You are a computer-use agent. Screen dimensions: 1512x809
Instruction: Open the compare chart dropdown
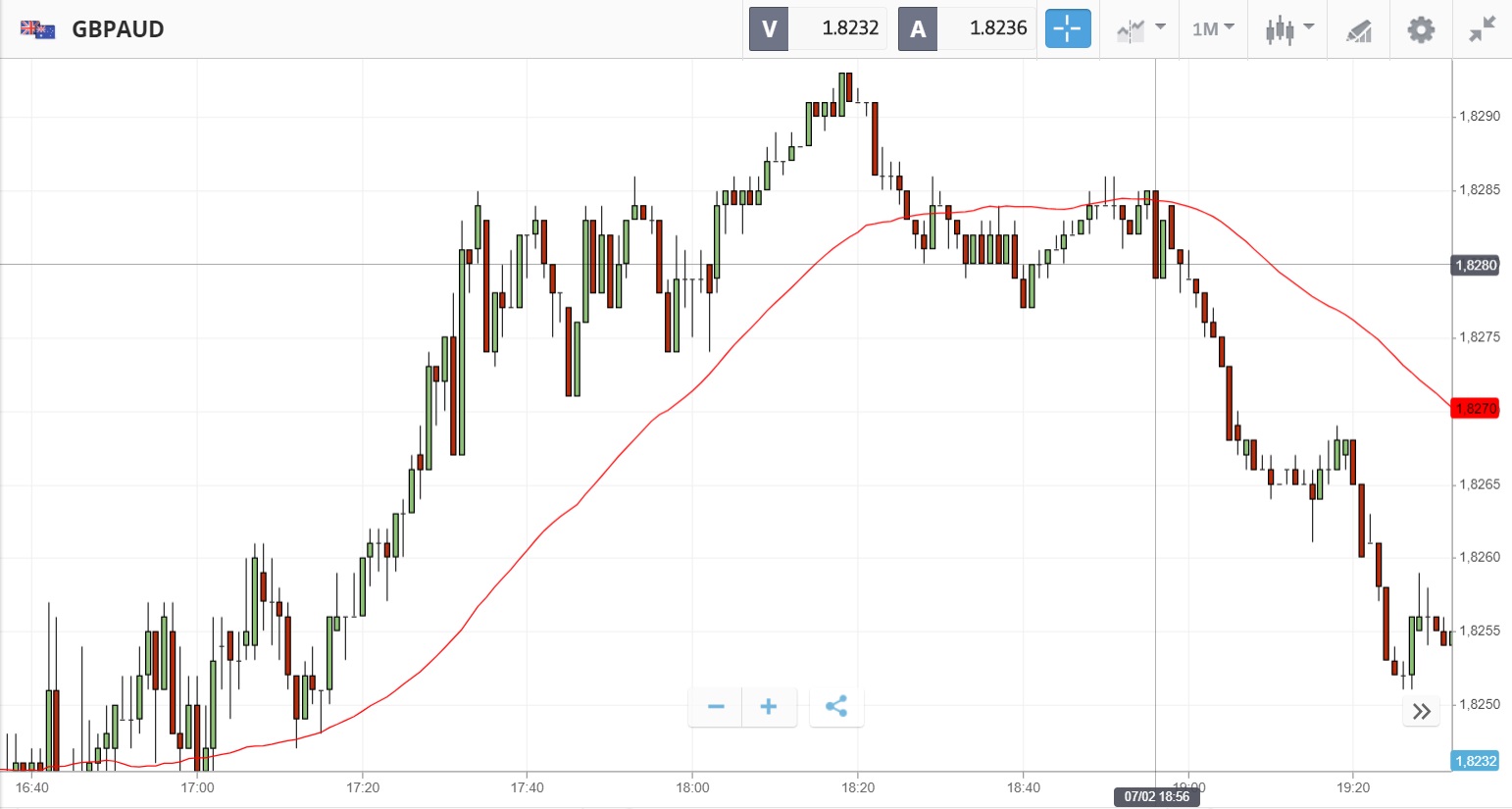click(x=1140, y=29)
